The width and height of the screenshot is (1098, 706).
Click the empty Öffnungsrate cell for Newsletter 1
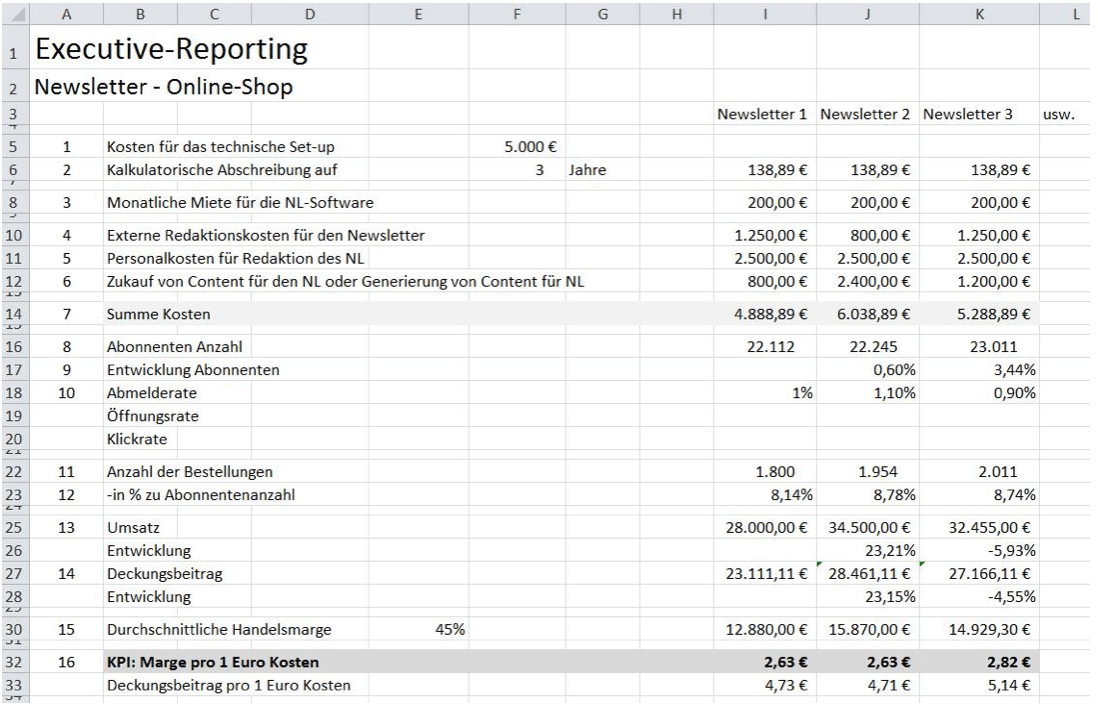(x=765, y=414)
